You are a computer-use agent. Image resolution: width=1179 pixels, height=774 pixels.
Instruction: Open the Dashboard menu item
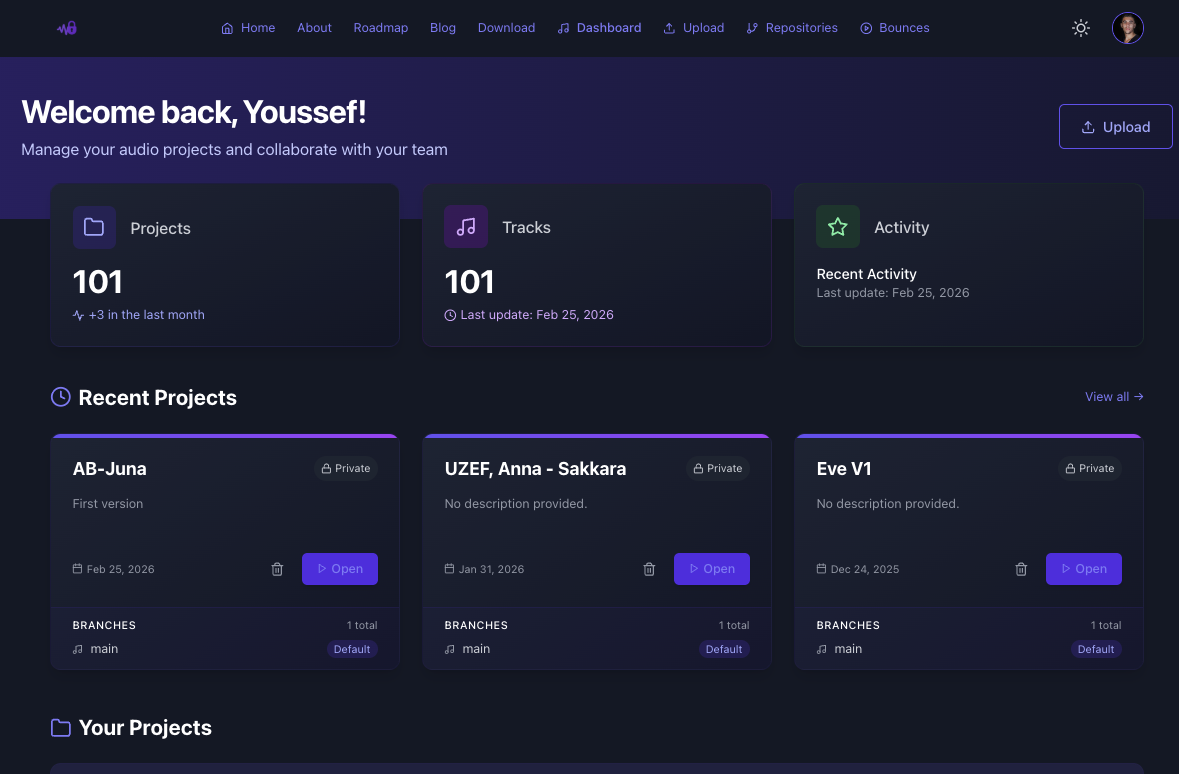pos(599,28)
